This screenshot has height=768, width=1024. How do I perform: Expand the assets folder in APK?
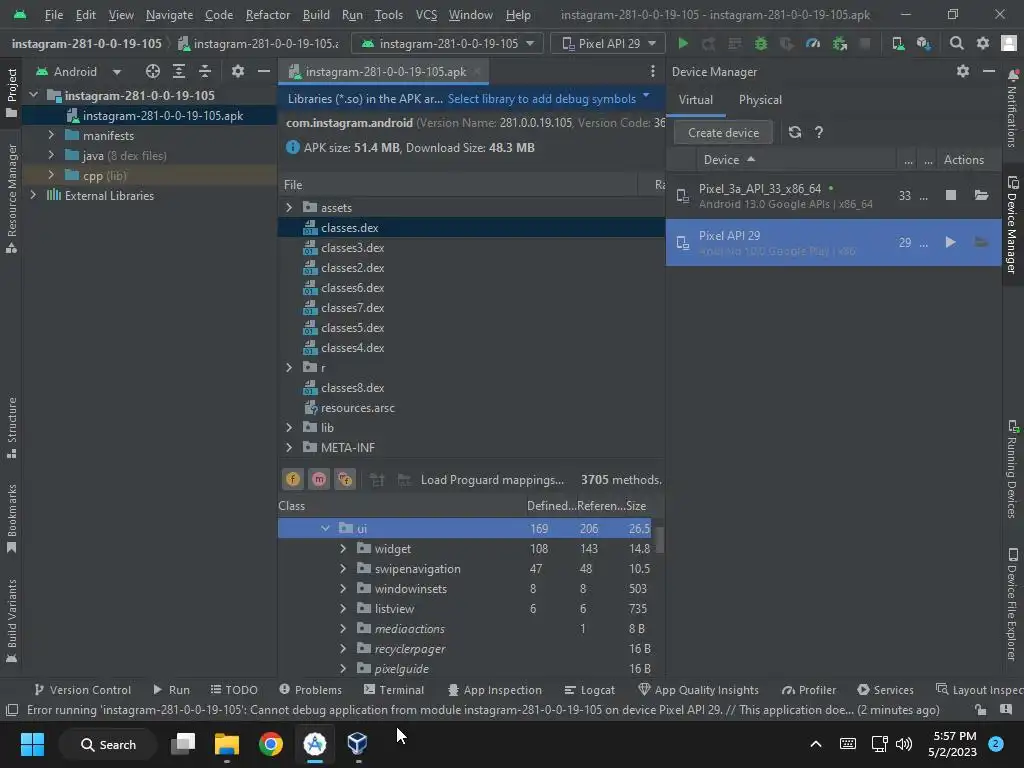tap(289, 208)
